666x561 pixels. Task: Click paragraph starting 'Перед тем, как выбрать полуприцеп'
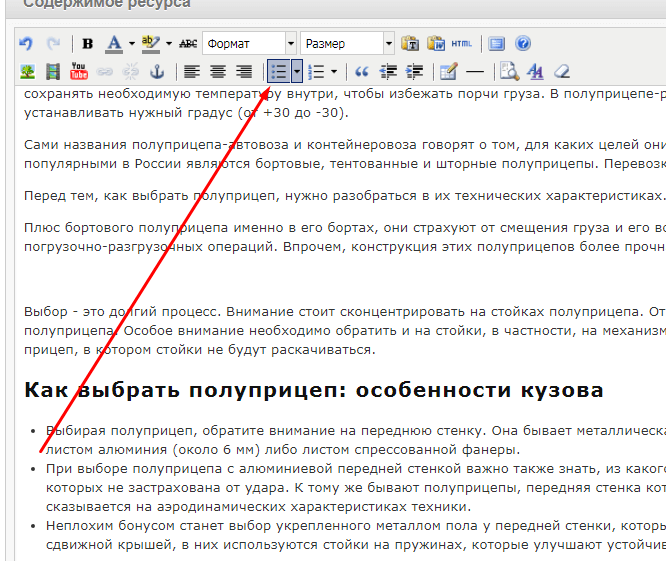[345, 196]
